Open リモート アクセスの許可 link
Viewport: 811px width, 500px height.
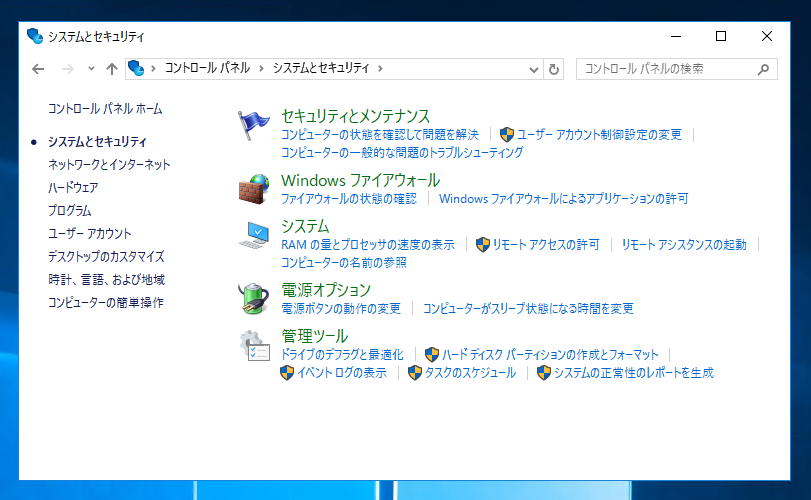coord(546,245)
